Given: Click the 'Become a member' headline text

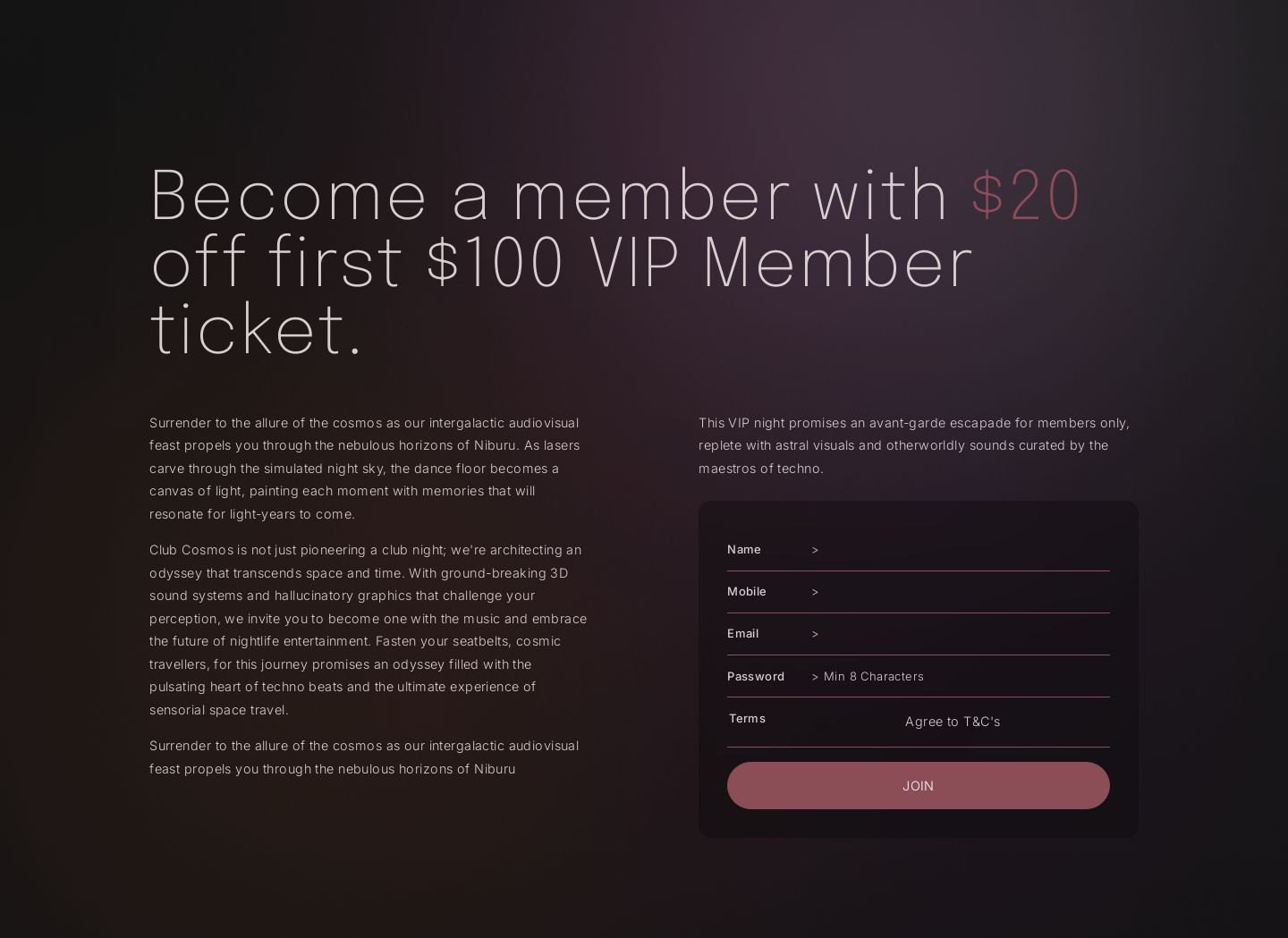Looking at the screenshot, I should pos(549,194).
